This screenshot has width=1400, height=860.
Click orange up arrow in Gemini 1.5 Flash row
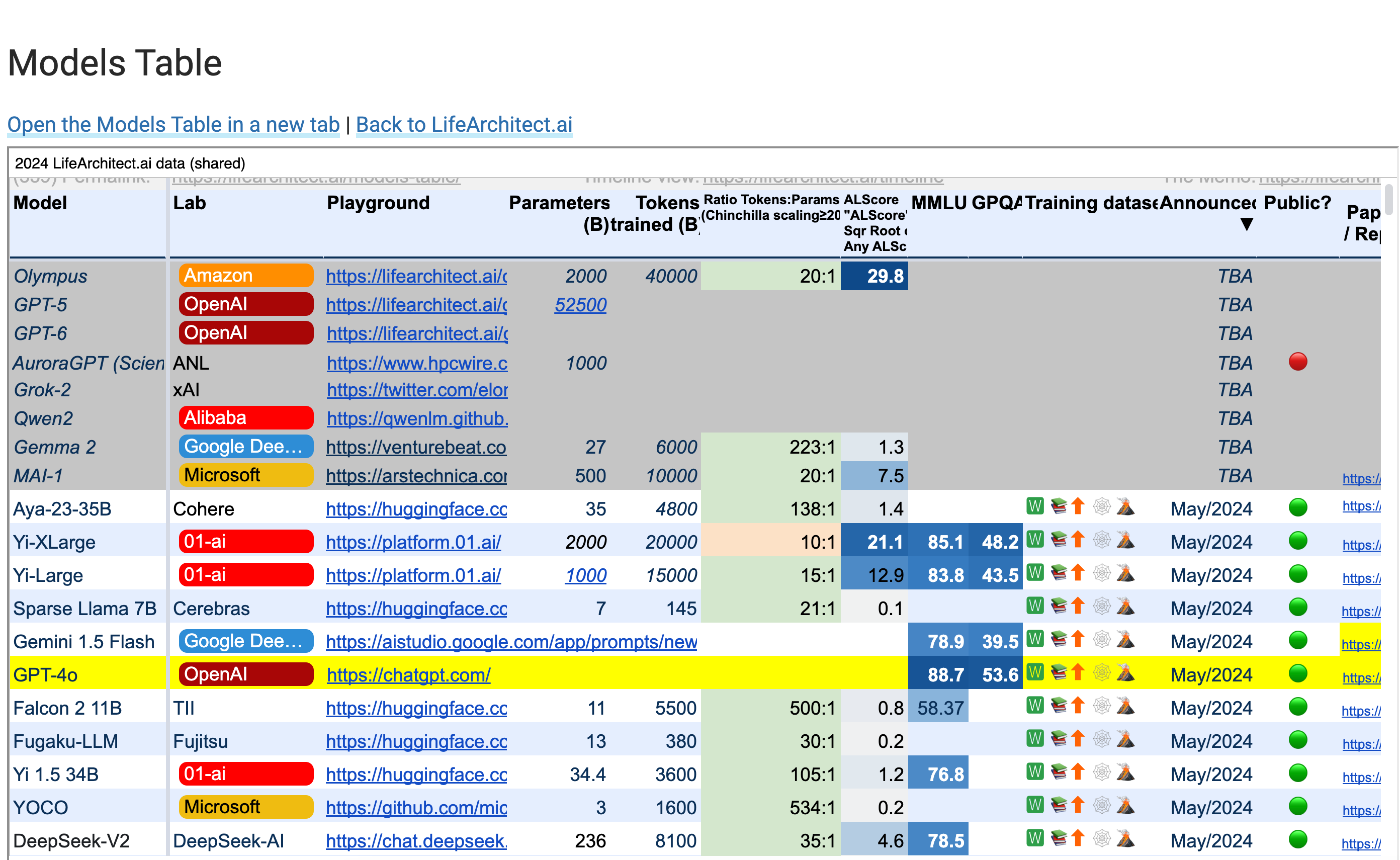coord(1078,639)
